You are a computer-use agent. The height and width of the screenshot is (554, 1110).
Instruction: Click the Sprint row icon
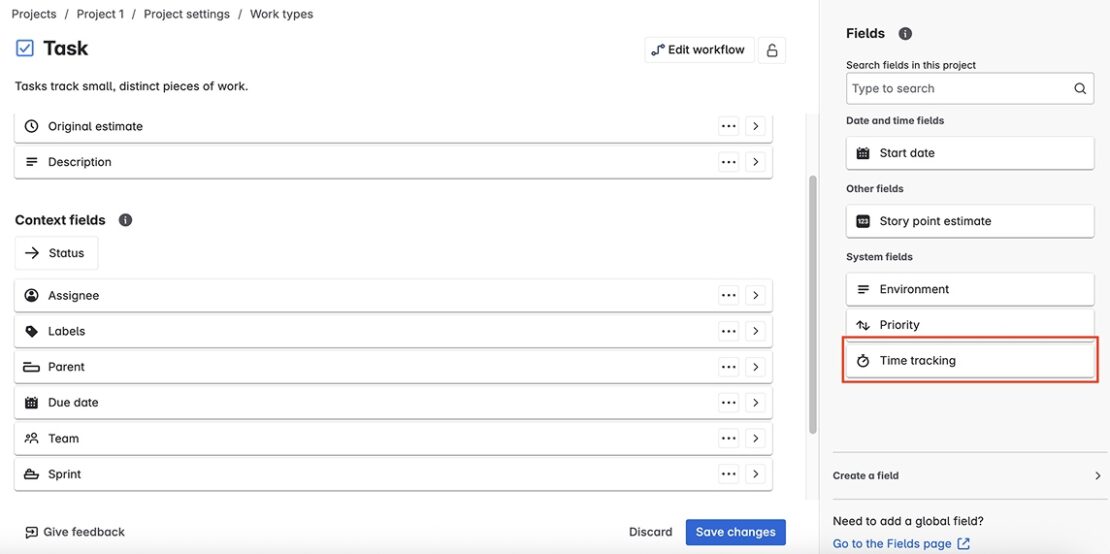pos(31,474)
